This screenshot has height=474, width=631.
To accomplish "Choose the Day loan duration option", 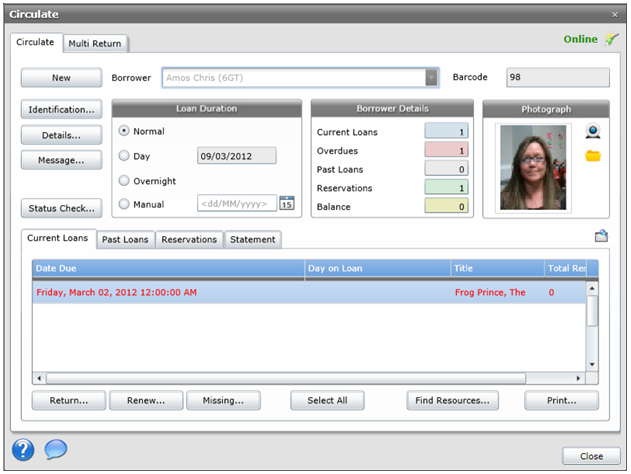I will (x=125, y=156).
